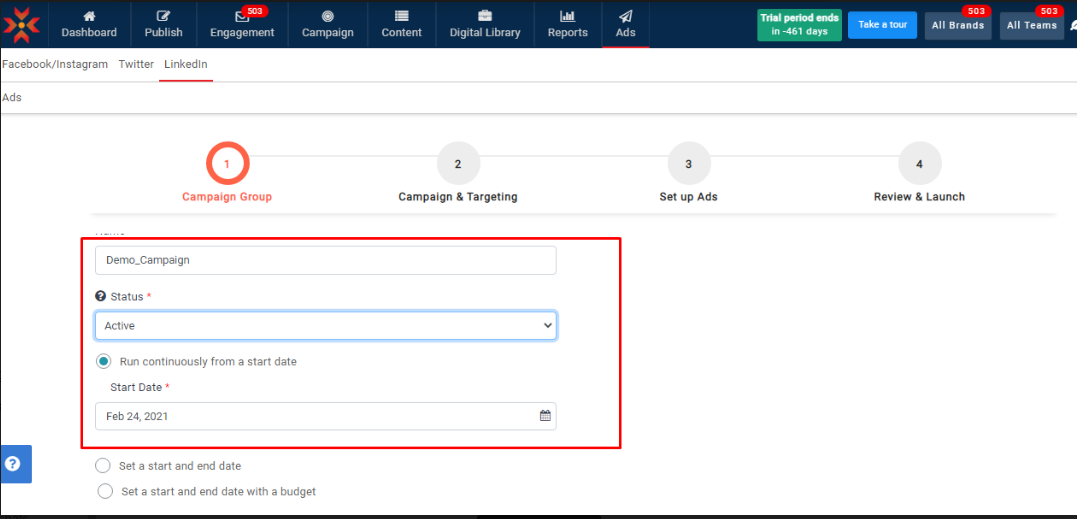The height and width of the screenshot is (519, 1077).
Task: Select Set a start and end date option
Action: point(102,466)
